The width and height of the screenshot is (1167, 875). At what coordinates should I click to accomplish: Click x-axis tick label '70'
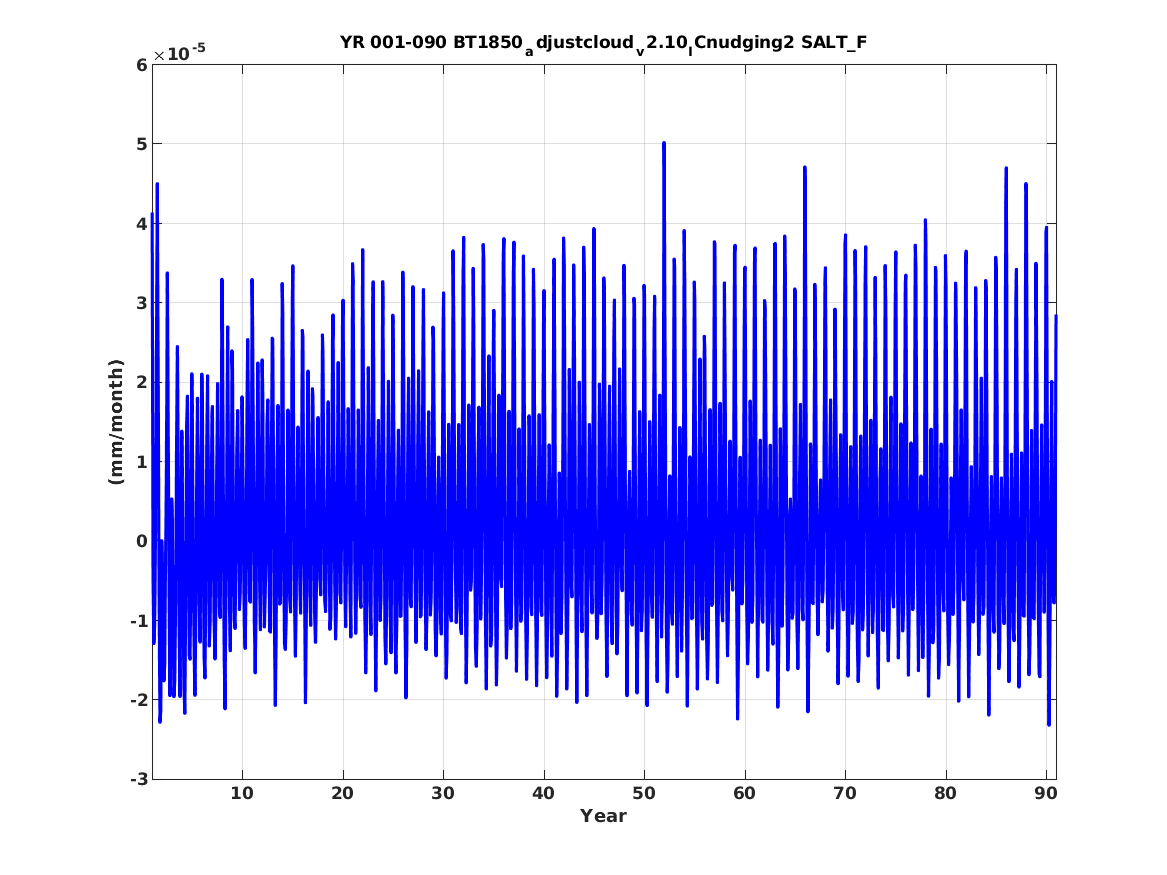[845, 793]
